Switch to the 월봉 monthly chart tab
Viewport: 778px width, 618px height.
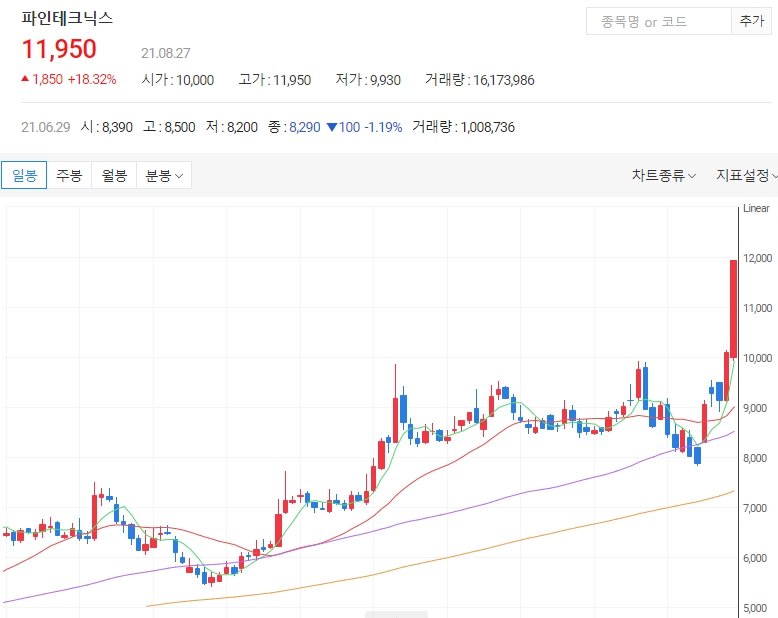tap(114, 175)
